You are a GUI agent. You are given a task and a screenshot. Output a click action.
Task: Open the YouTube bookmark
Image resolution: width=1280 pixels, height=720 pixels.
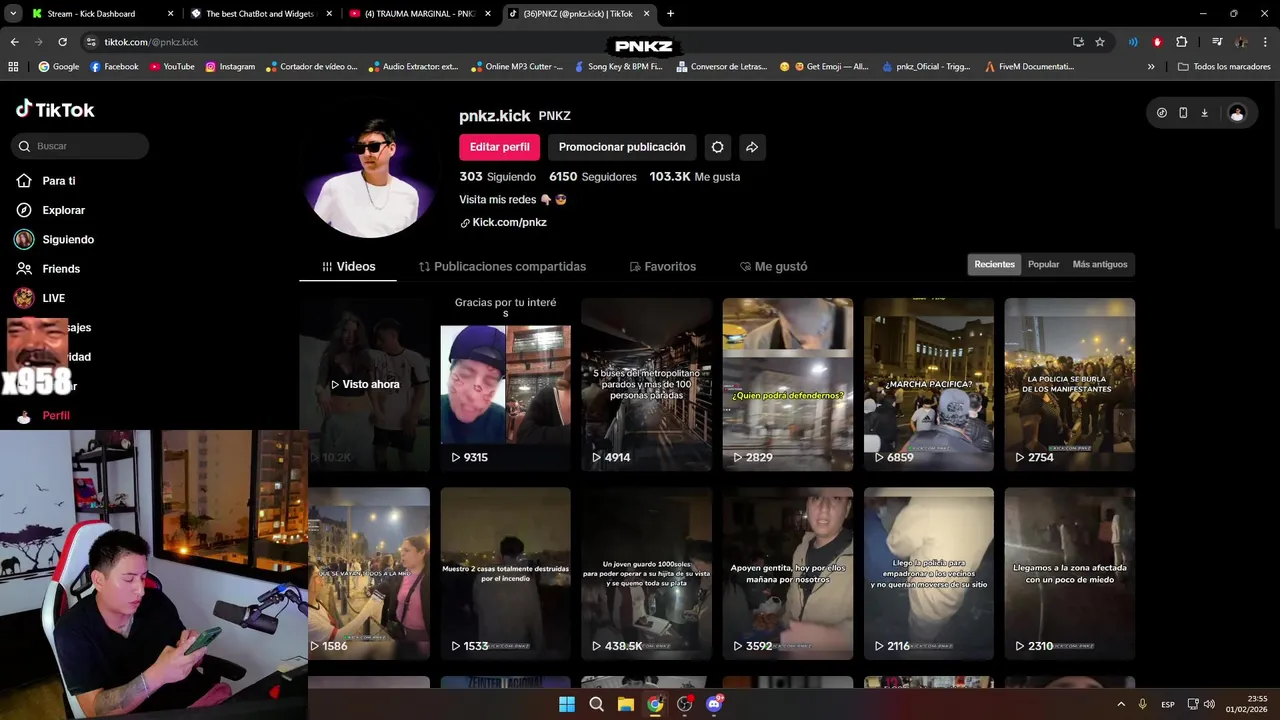pos(172,67)
